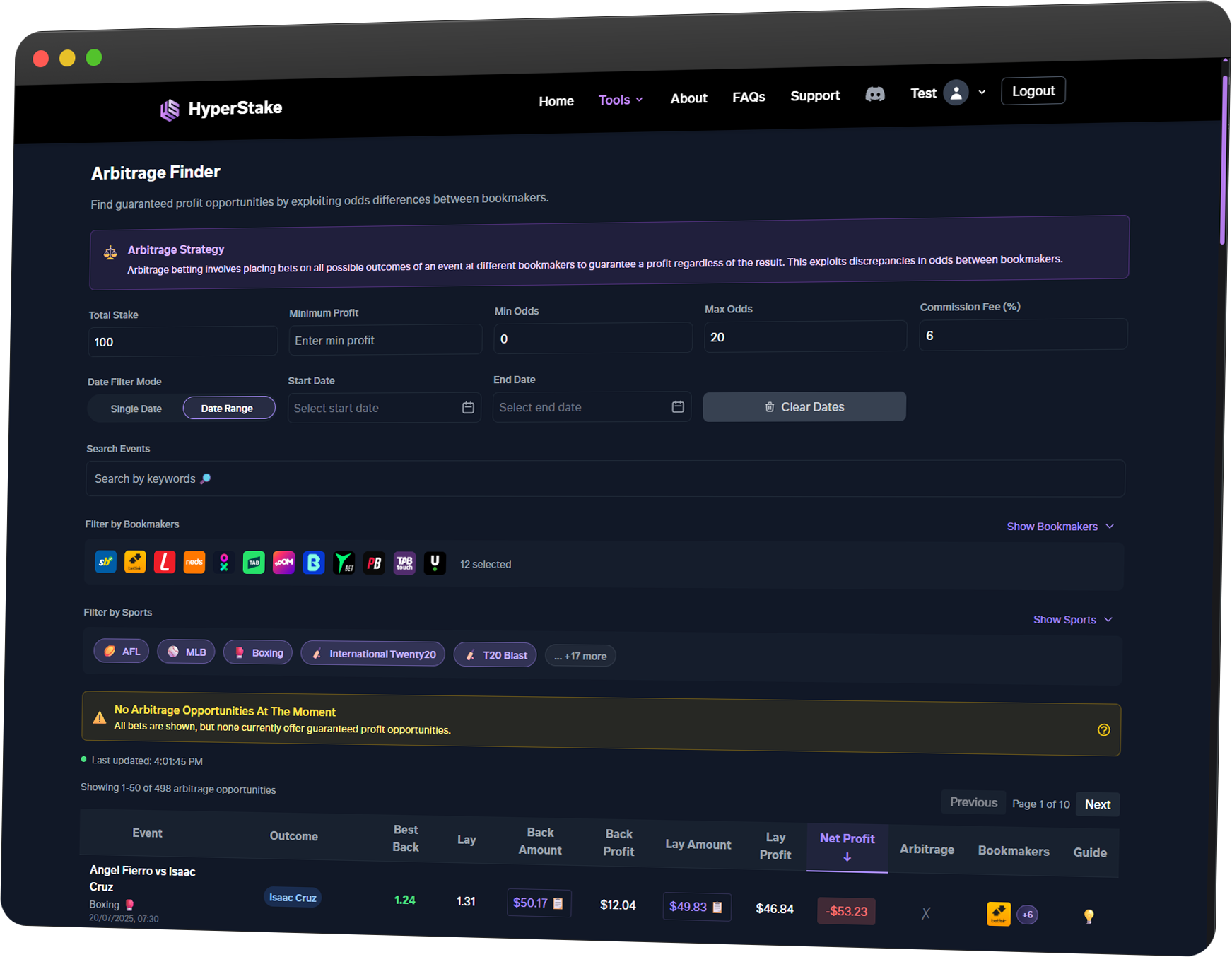Toggle the Boxing sport filter
Viewport: 1232px width, 957px height.
pyautogui.click(x=258, y=652)
